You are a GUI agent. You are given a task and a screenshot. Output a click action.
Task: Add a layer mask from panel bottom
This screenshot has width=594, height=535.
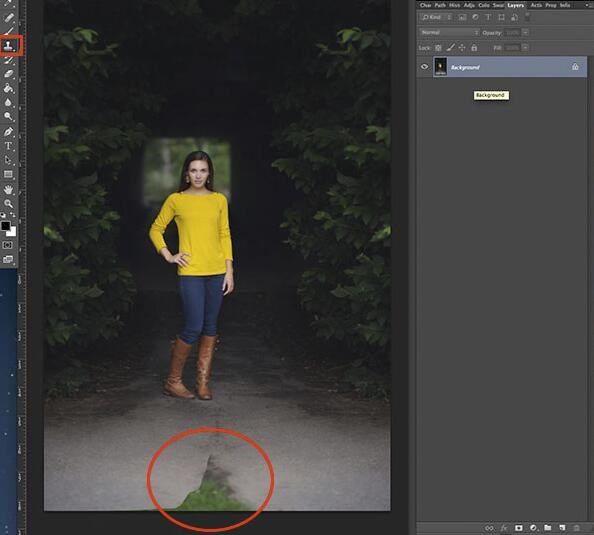519,528
